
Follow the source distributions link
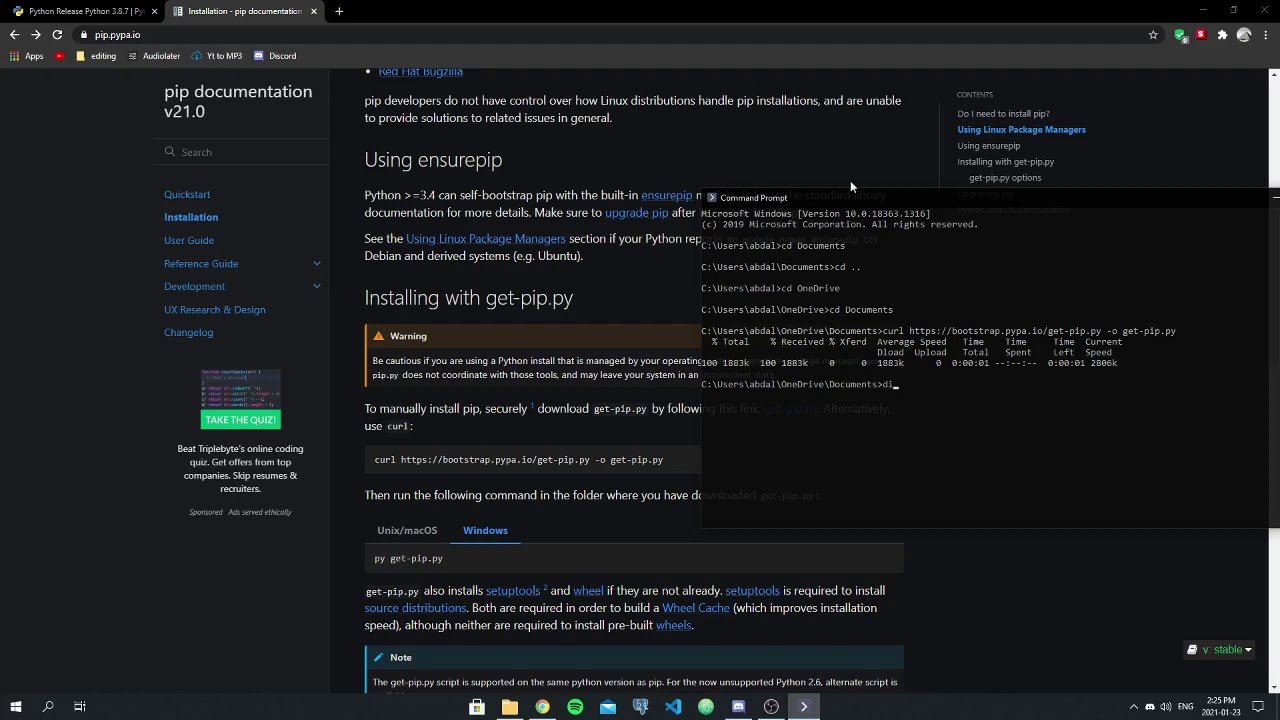click(x=415, y=608)
